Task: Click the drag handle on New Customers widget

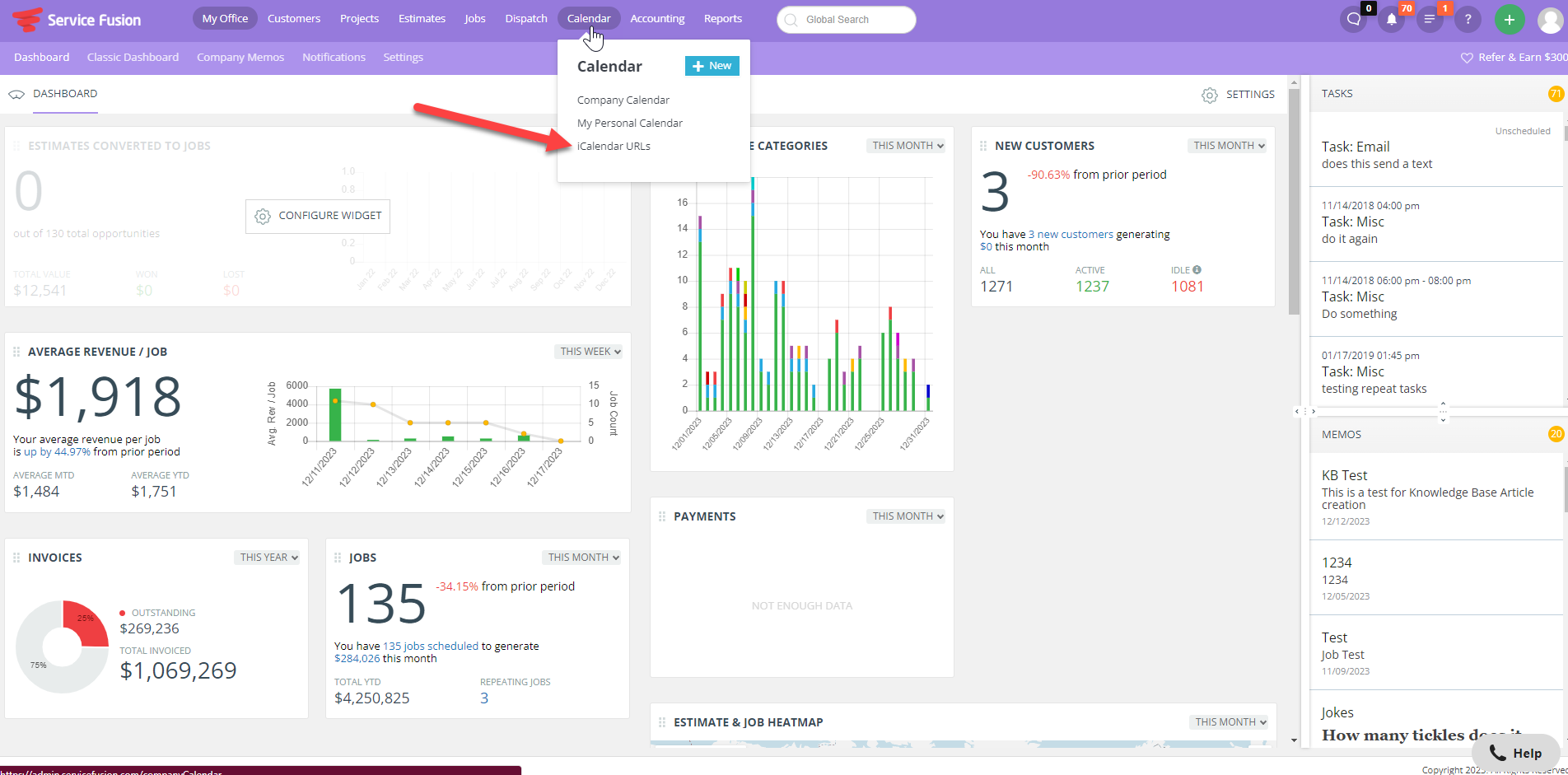Action: click(983, 146)
